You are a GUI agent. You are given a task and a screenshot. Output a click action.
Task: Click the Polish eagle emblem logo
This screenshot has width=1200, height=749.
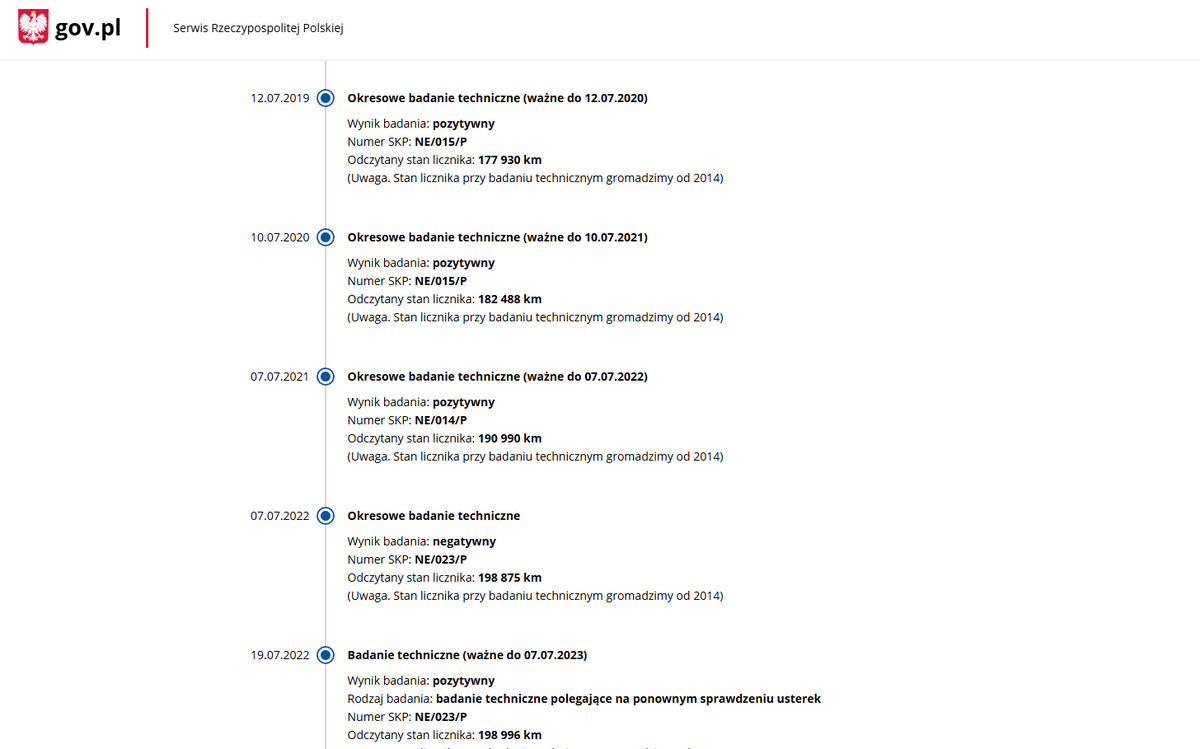pyautogui.click(x=33, y=27)
